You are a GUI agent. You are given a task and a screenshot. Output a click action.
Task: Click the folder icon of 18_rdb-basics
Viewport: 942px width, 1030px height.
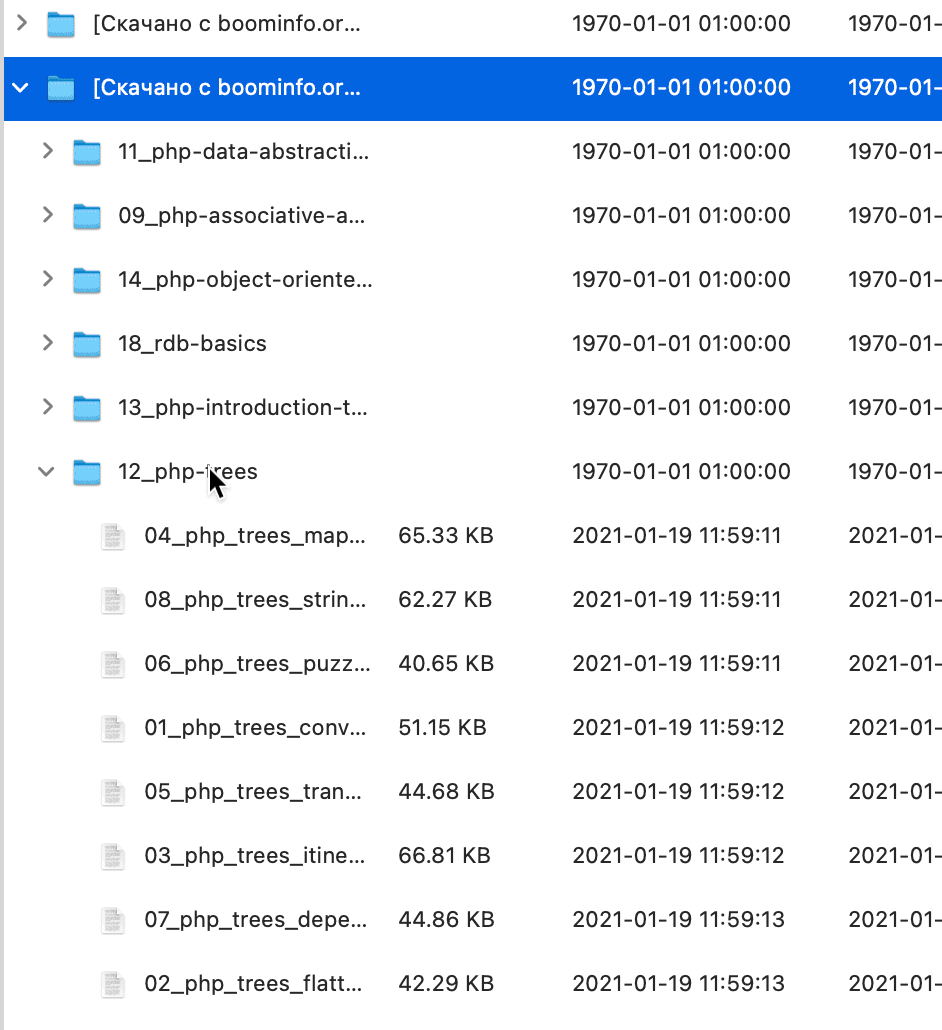88,344
